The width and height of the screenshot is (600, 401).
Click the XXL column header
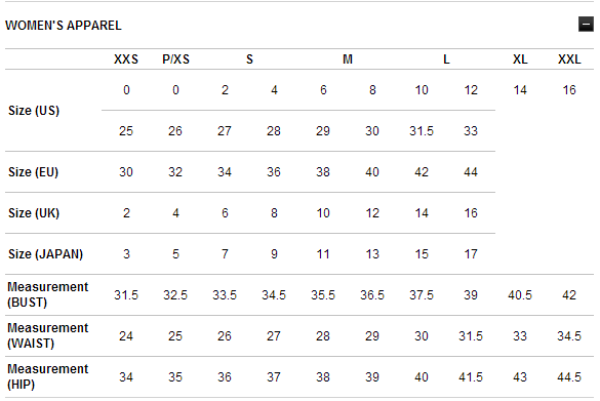click(x=569, y=59)
